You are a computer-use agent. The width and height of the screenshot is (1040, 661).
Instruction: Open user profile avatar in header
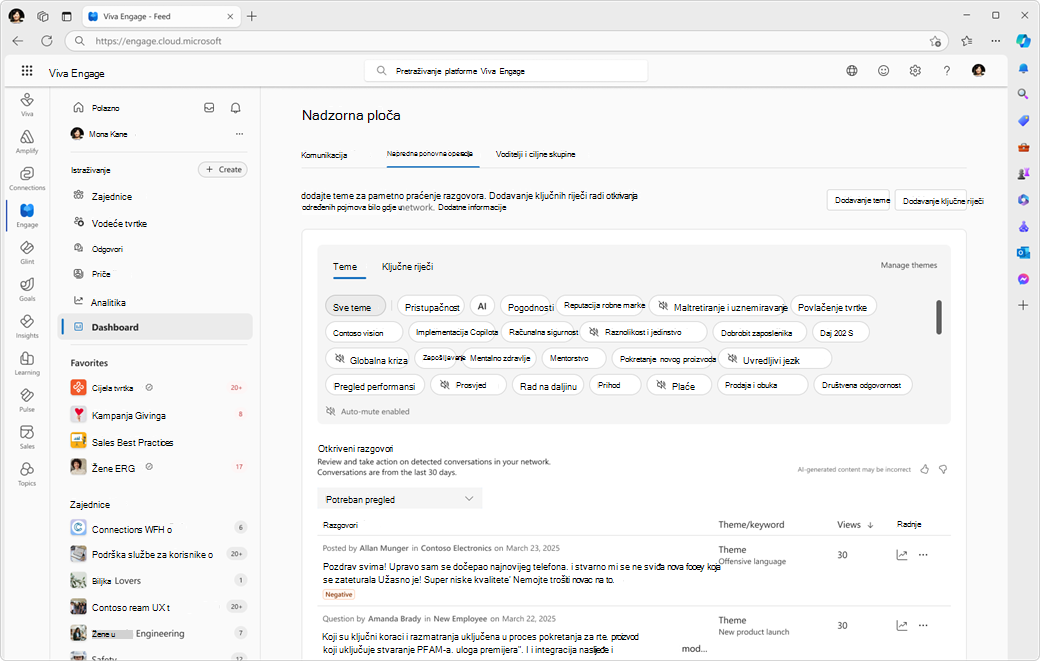click(978, 70)
